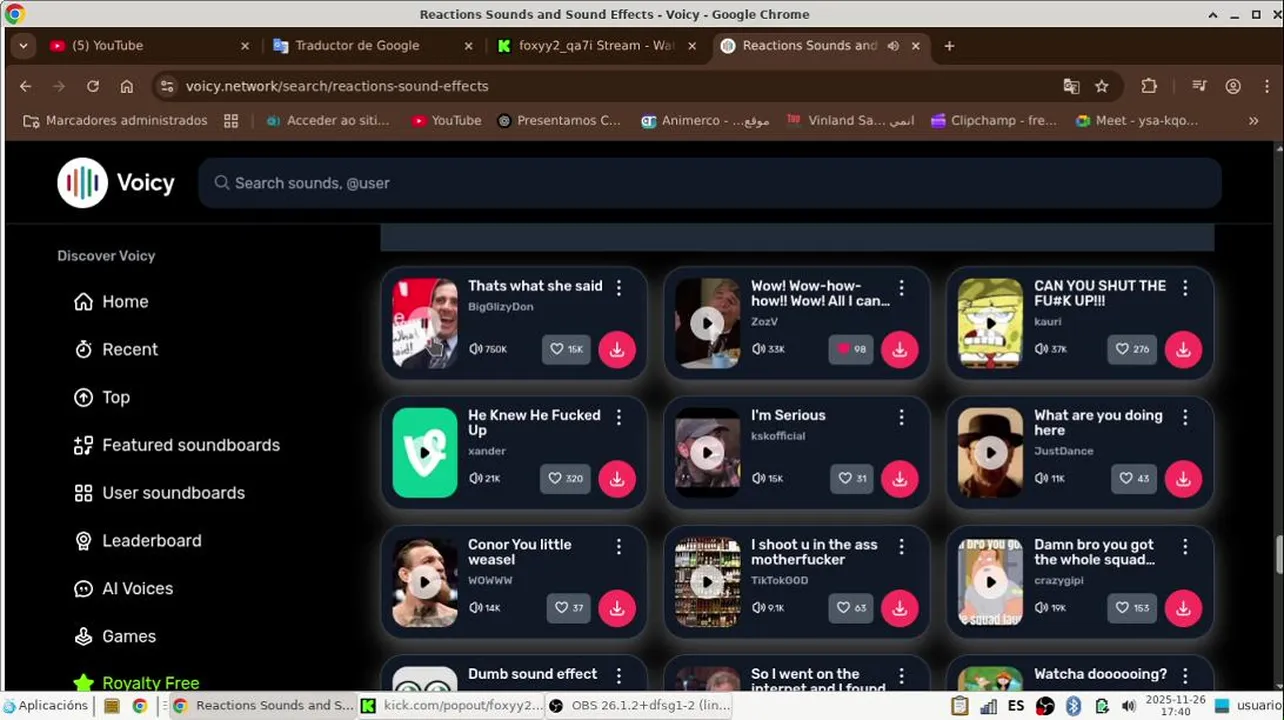Open options menu for He Knew He Fucked Up
Image resolution: width=1284 pixels, height=720 pixels.
(x=619, y=417)
